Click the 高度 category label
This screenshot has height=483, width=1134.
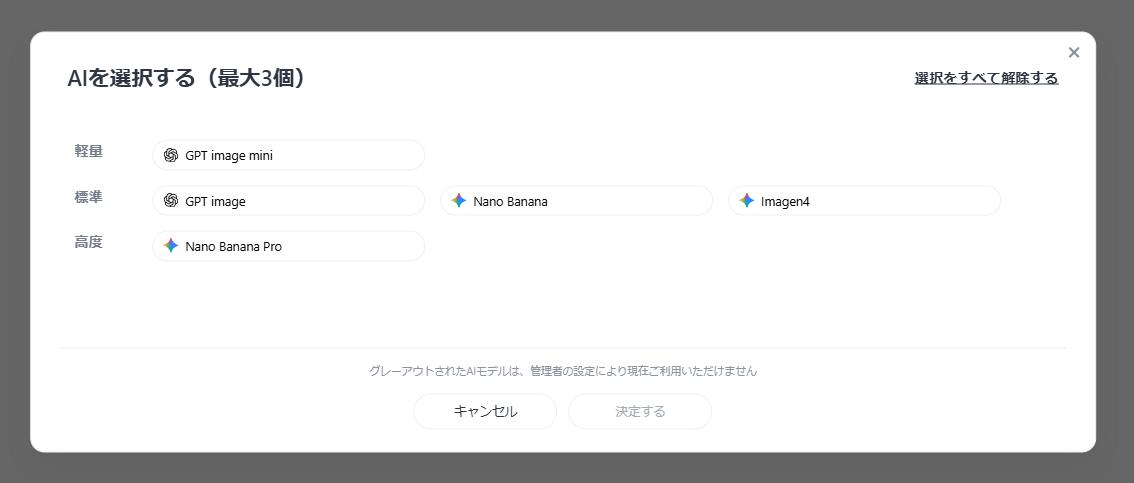pyautogui.click(x=89, y=242)
